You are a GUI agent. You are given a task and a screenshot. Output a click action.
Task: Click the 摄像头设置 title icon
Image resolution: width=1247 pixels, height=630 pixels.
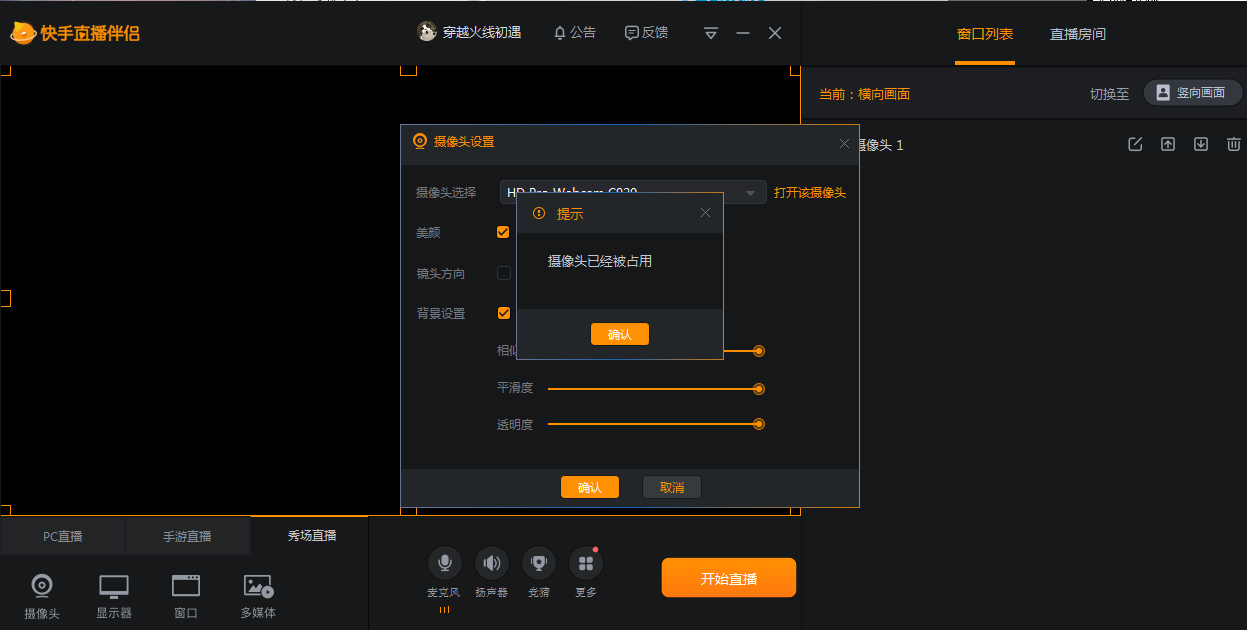coord(420,141)
